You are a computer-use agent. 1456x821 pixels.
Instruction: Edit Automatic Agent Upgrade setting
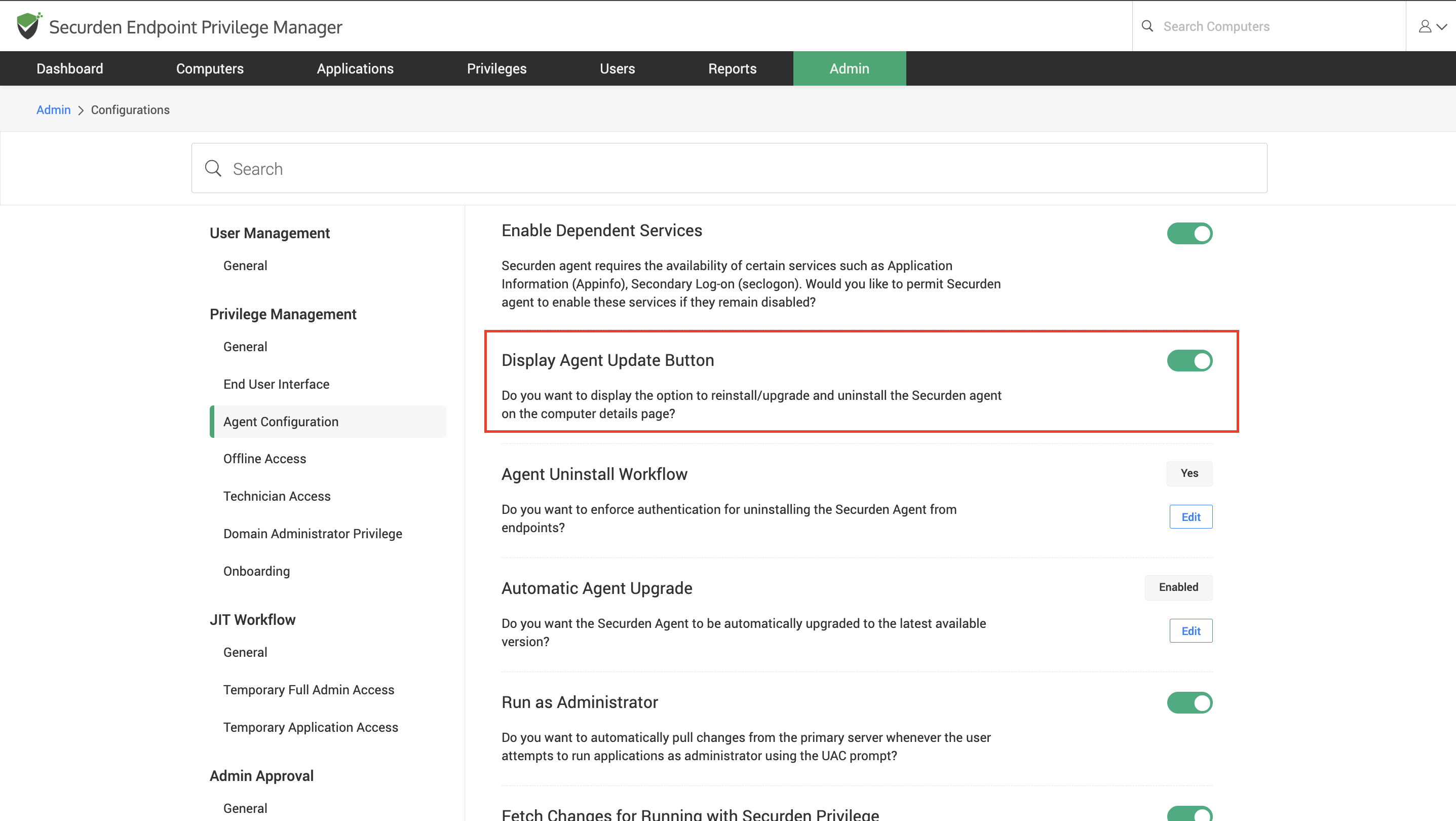pos(1191,631)
